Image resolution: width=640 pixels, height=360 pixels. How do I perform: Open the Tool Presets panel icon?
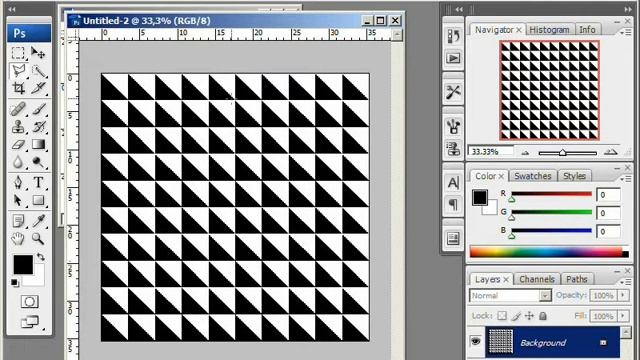pos(453,92)
